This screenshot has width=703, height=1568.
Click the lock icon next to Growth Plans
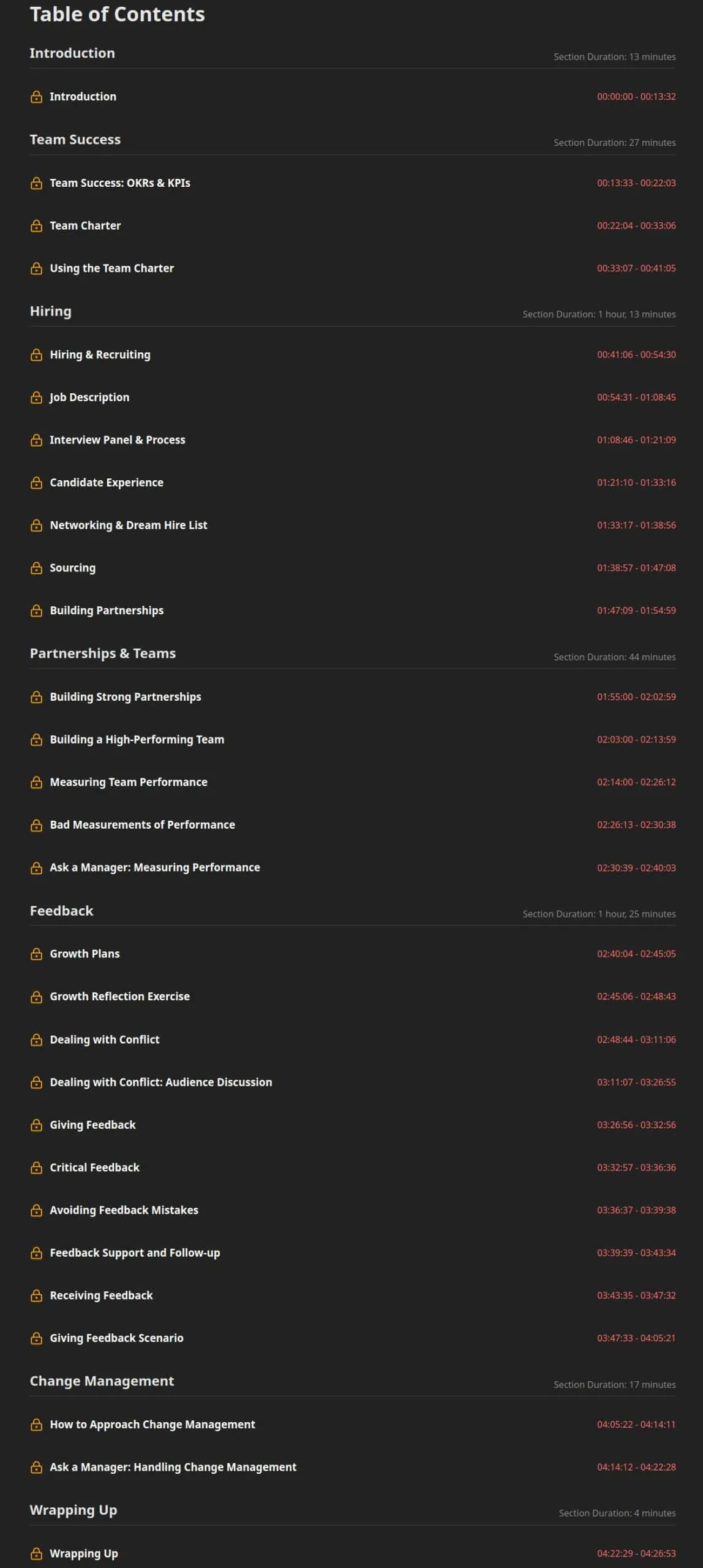point(36,954)
